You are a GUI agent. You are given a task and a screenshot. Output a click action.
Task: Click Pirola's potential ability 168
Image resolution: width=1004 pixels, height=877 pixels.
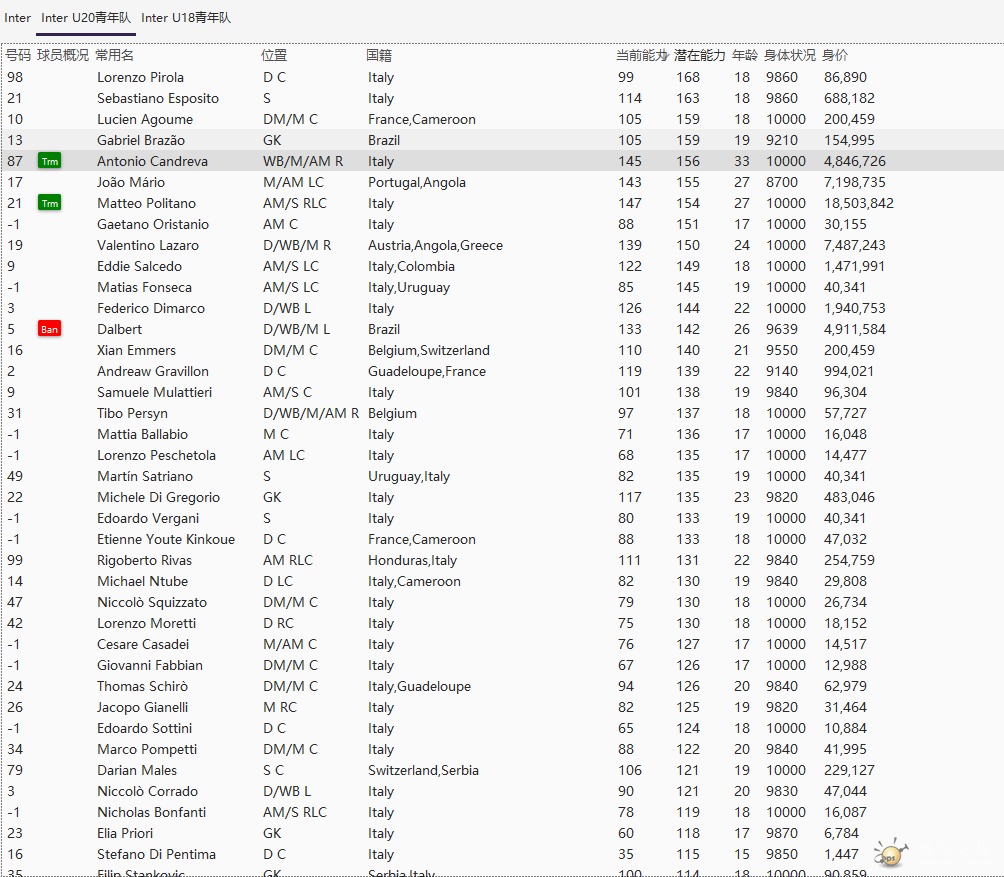point(688,77)
